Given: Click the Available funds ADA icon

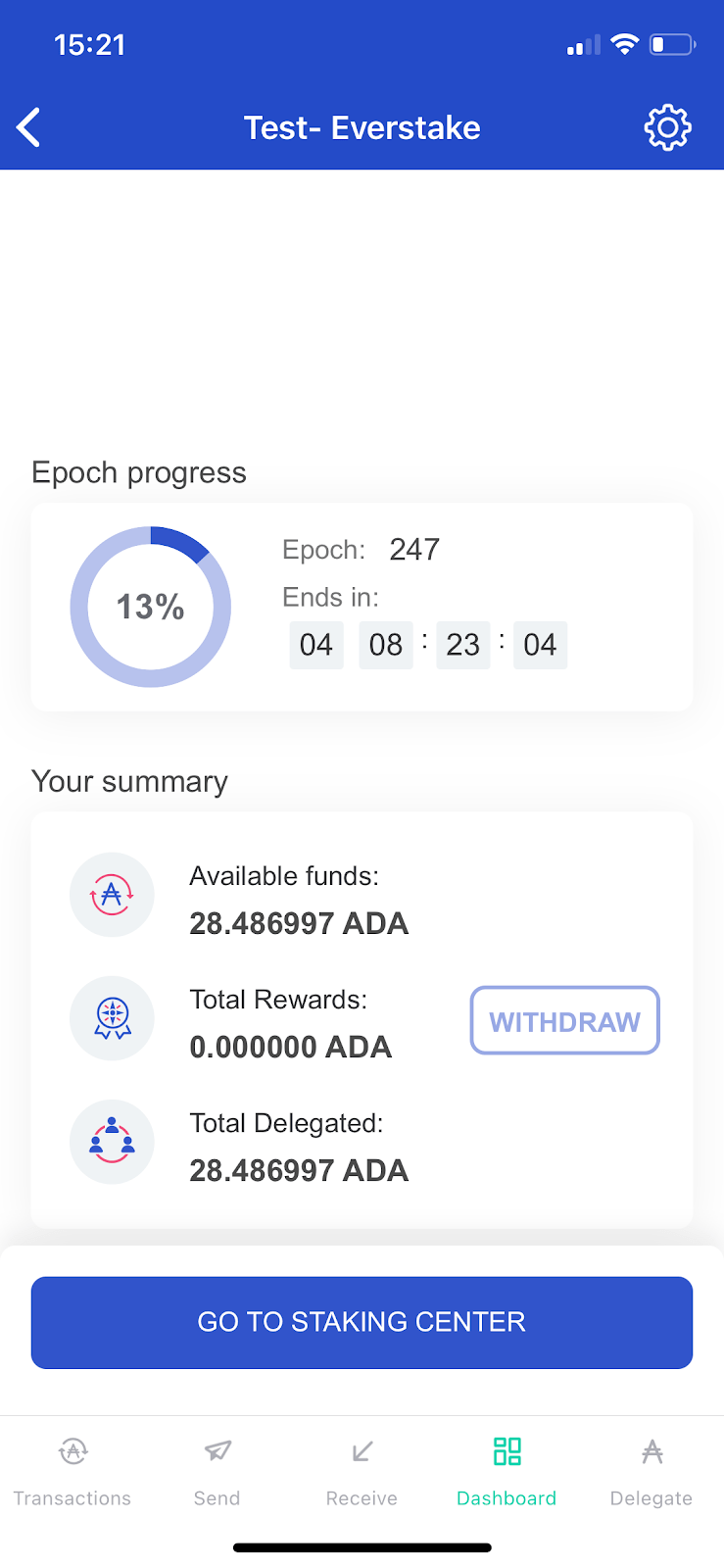Looking at the screenshot, I should click(x=112, y=895).
